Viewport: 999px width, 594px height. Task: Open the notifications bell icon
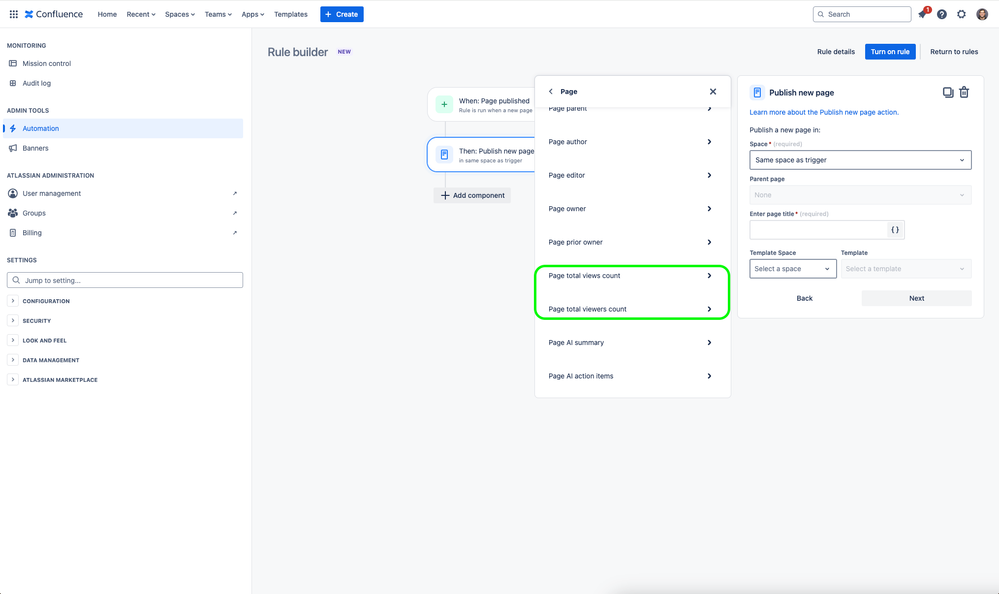[x=923, y=14]
